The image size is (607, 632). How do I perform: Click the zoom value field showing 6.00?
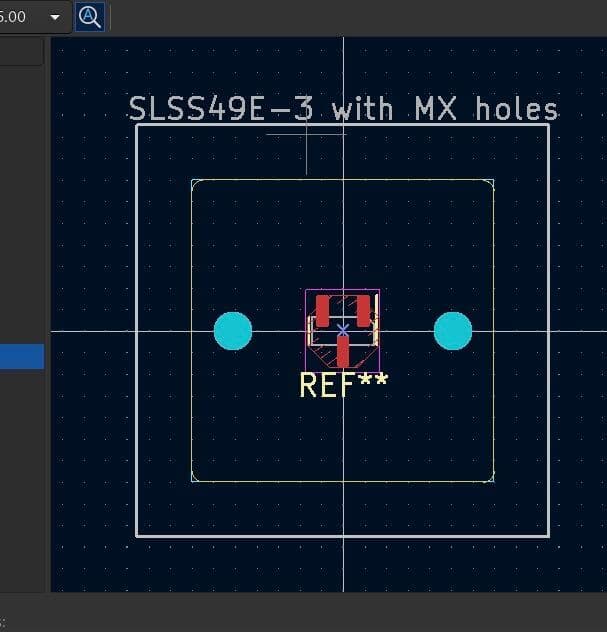18,17
